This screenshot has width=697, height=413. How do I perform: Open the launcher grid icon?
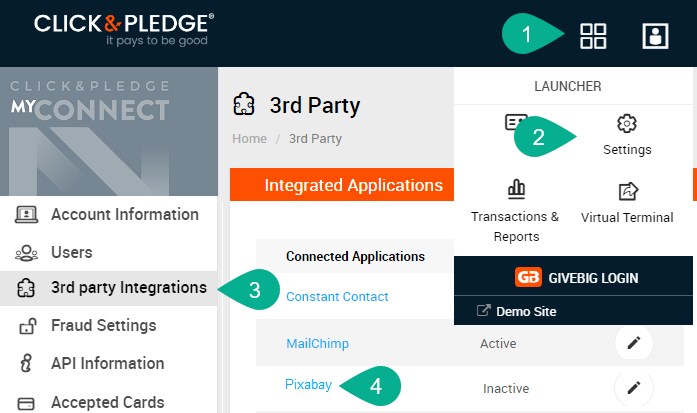pyautogui.click(x=593, y=36)
